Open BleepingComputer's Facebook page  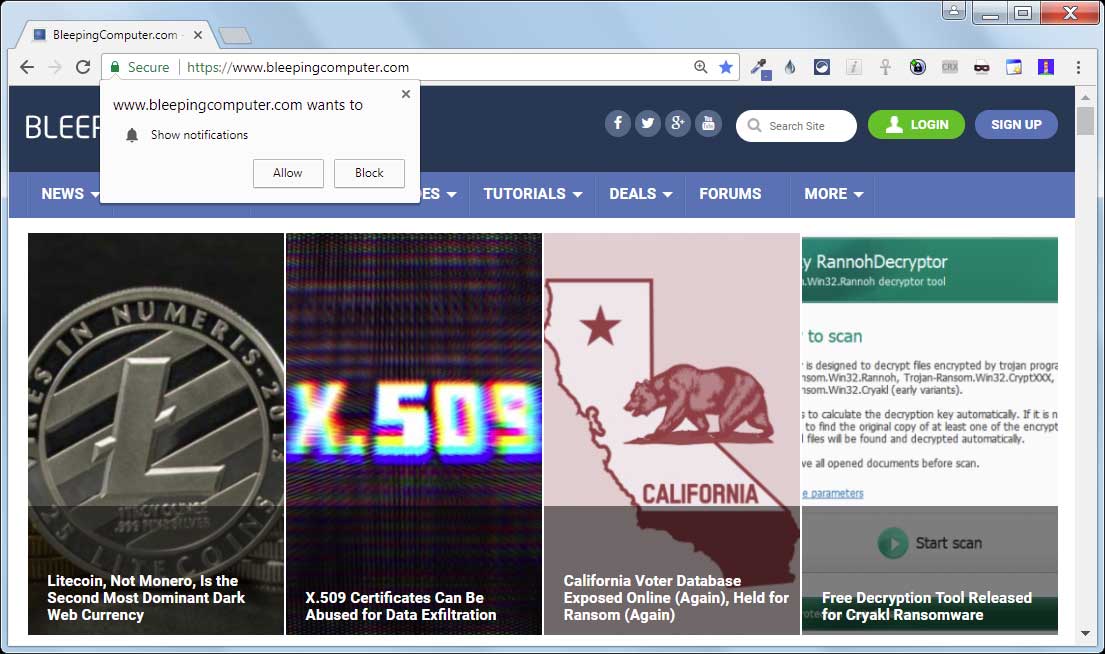[617, 124]
